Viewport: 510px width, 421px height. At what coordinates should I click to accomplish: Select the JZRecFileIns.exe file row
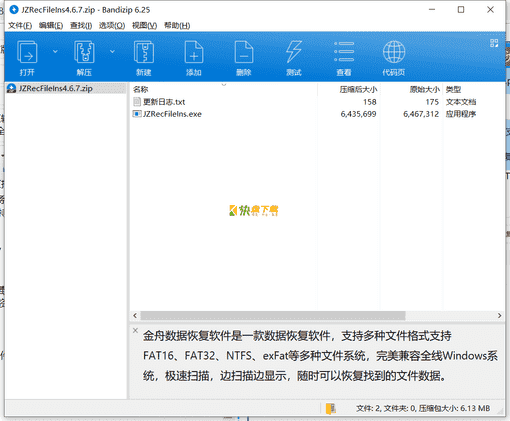(x=318, y=114)
